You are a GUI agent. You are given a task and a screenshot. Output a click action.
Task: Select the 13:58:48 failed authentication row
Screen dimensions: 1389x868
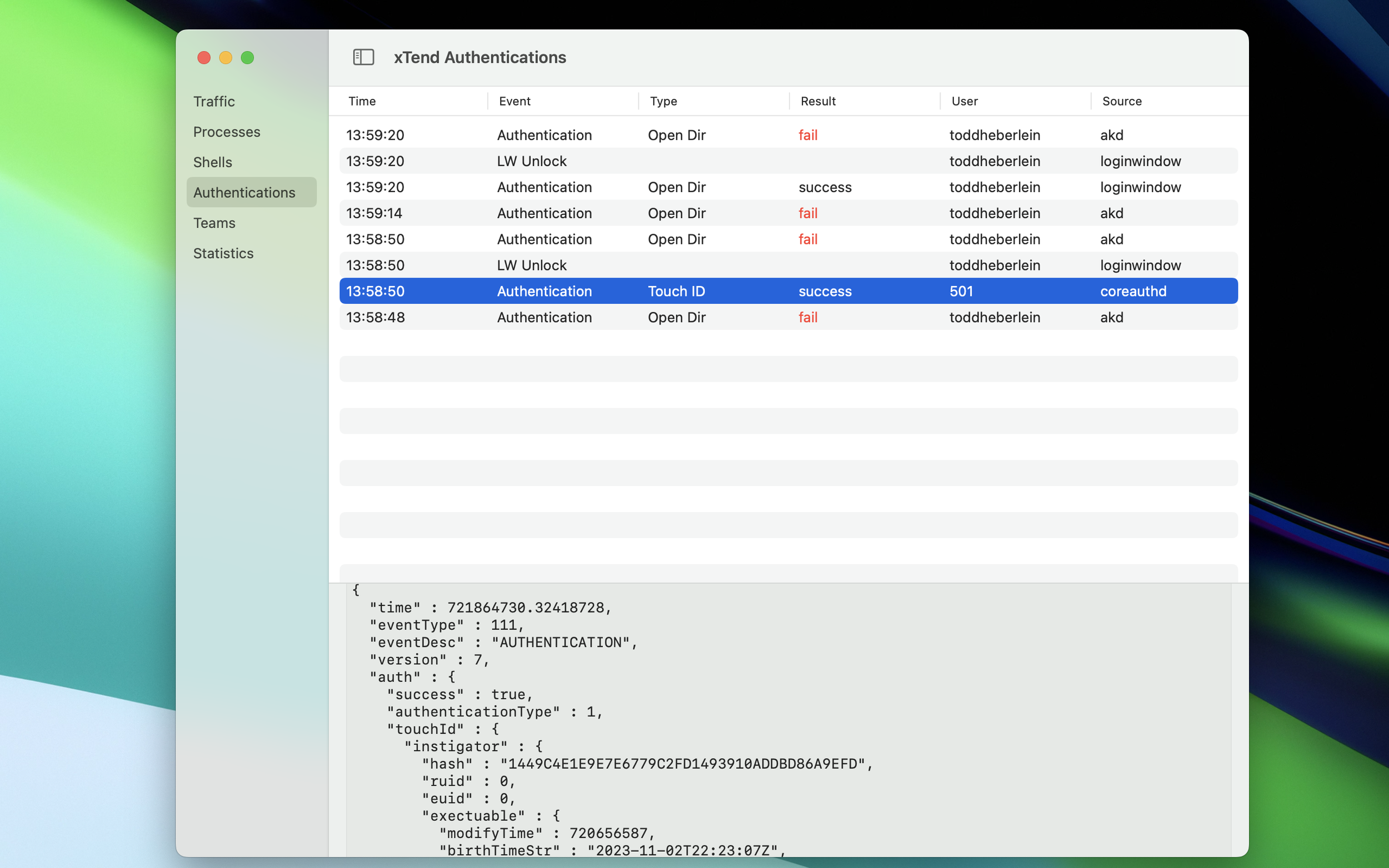point(788,318)
